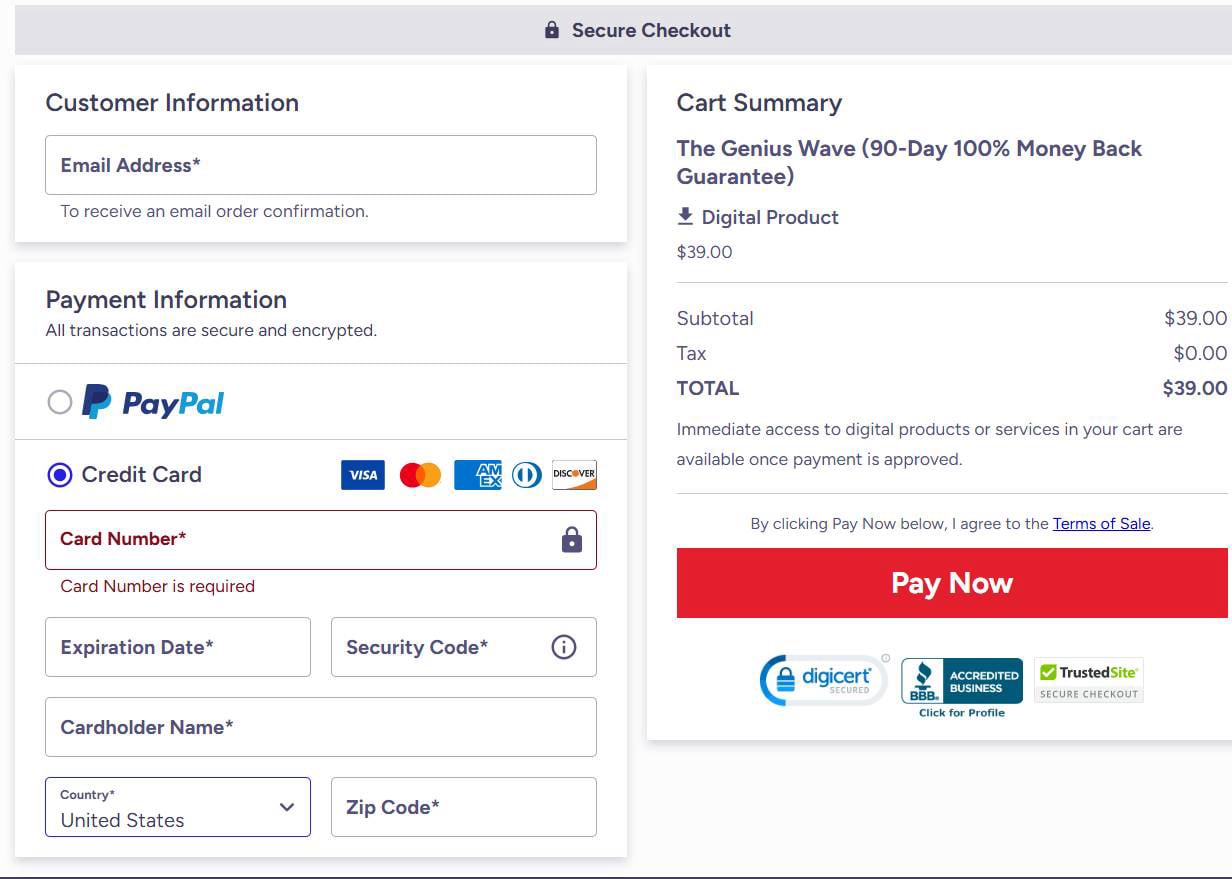Click the Mastercard logo icon
The height and width of the screenshot is (879, 1232).
coord(420,475)
